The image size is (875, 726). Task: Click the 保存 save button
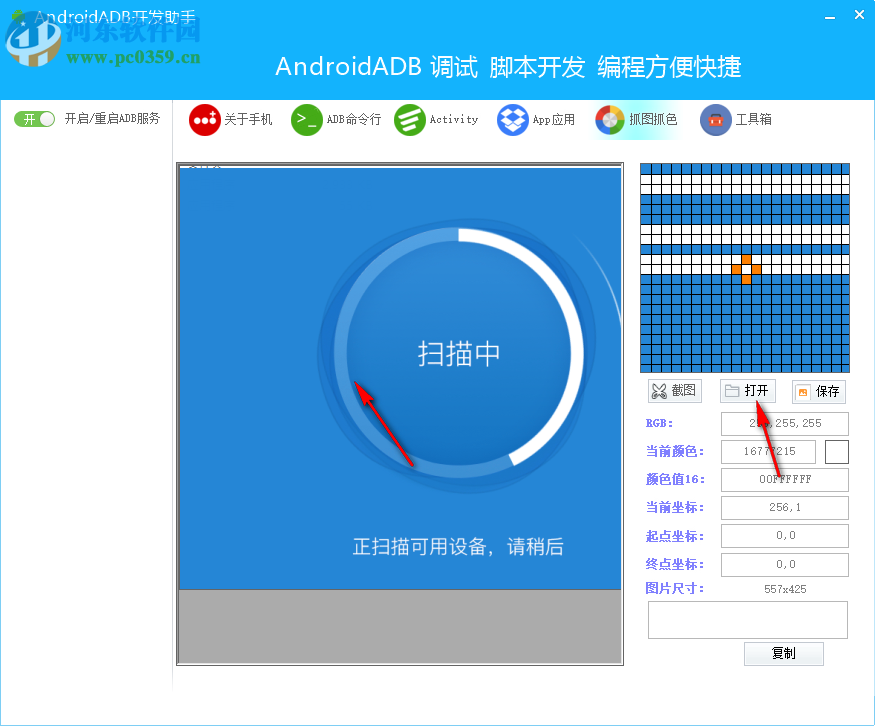818,391
